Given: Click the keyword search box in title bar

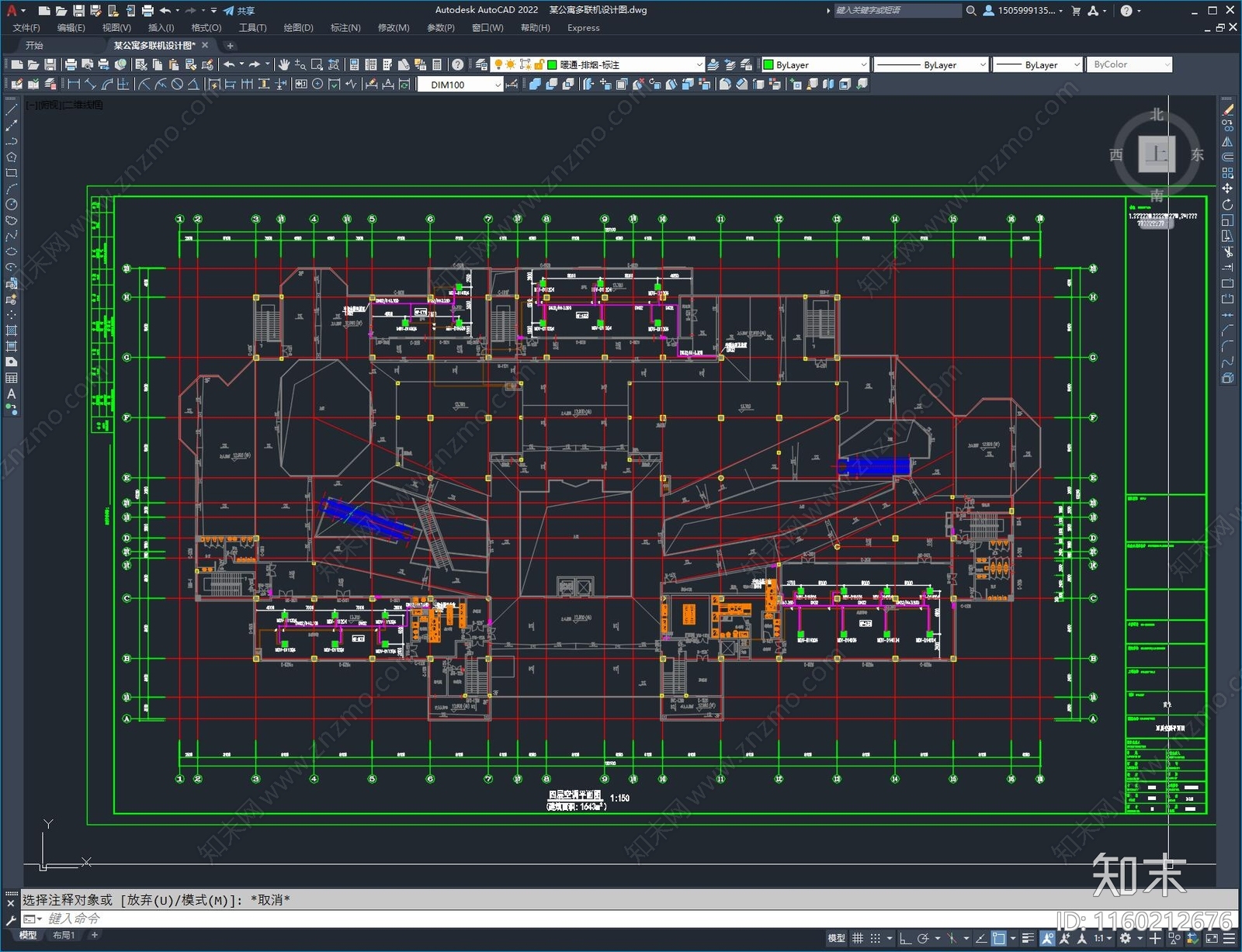Looking at the screenshot, I should tap(897, 11).
